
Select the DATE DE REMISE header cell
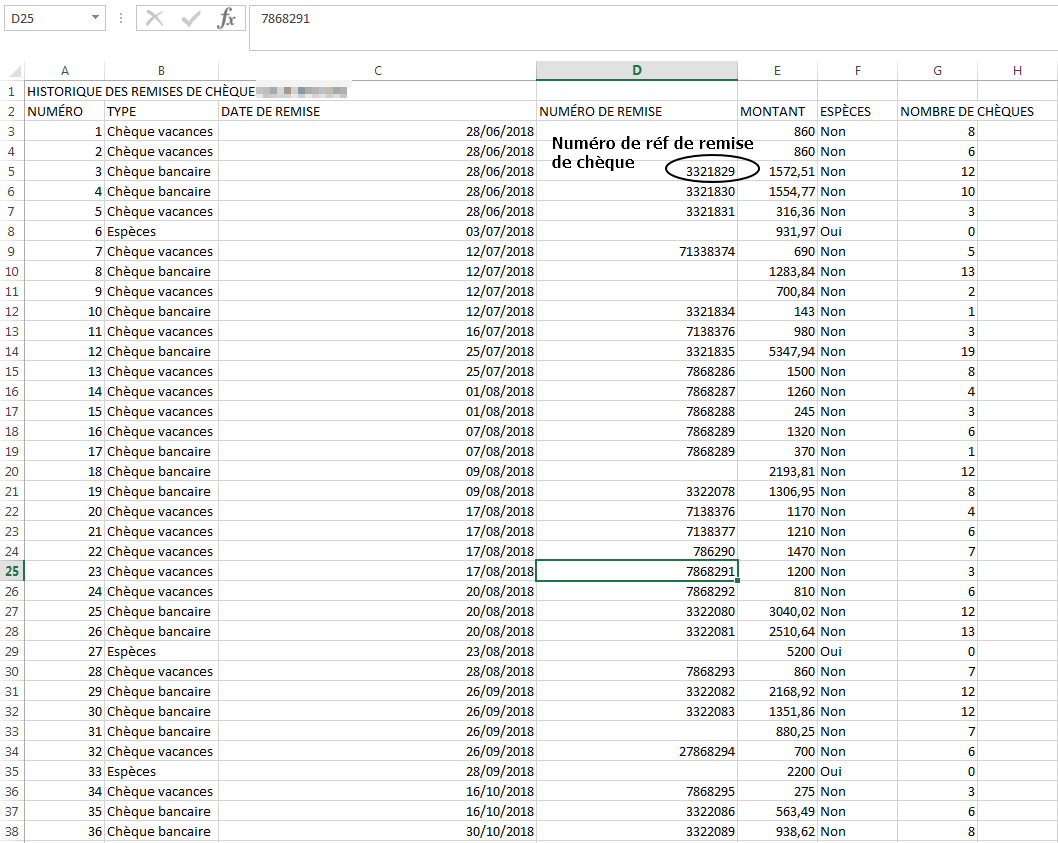[377, 111]
